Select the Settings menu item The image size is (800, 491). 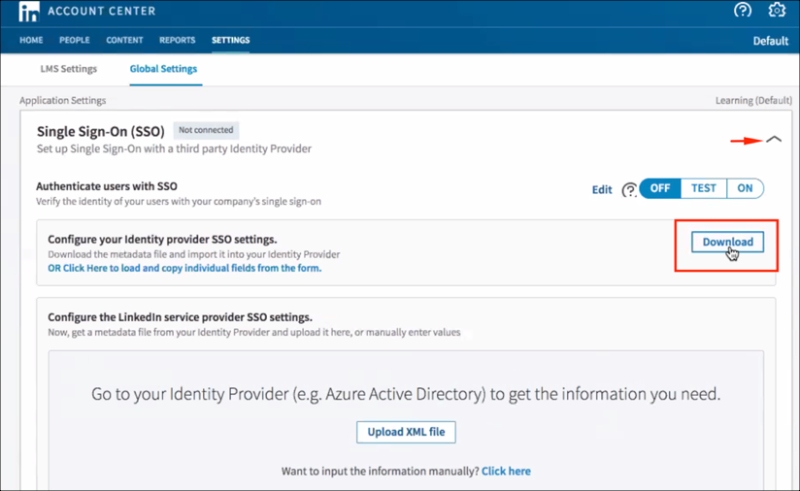point(231,40)
